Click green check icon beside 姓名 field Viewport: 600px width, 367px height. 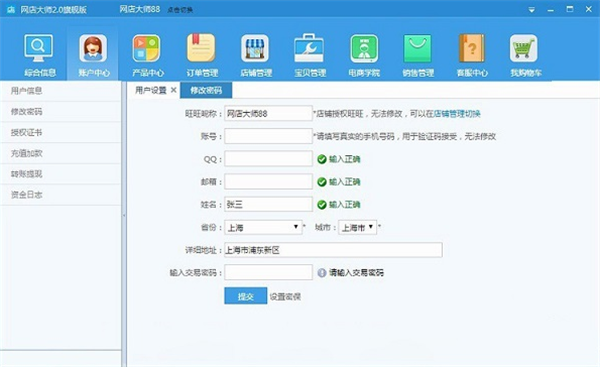click(322, 204)
